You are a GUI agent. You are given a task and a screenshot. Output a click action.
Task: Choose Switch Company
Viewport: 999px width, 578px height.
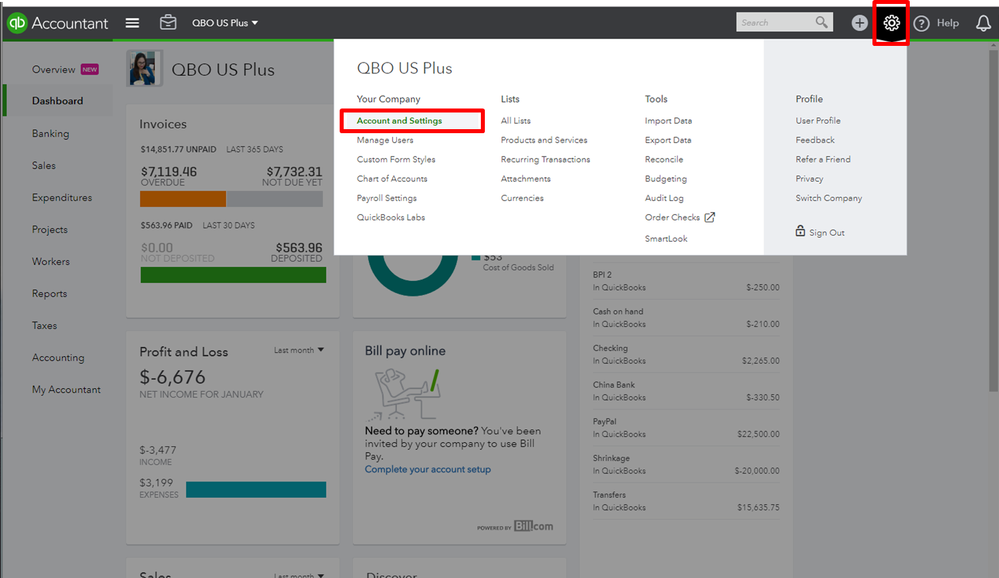(828, 198)
